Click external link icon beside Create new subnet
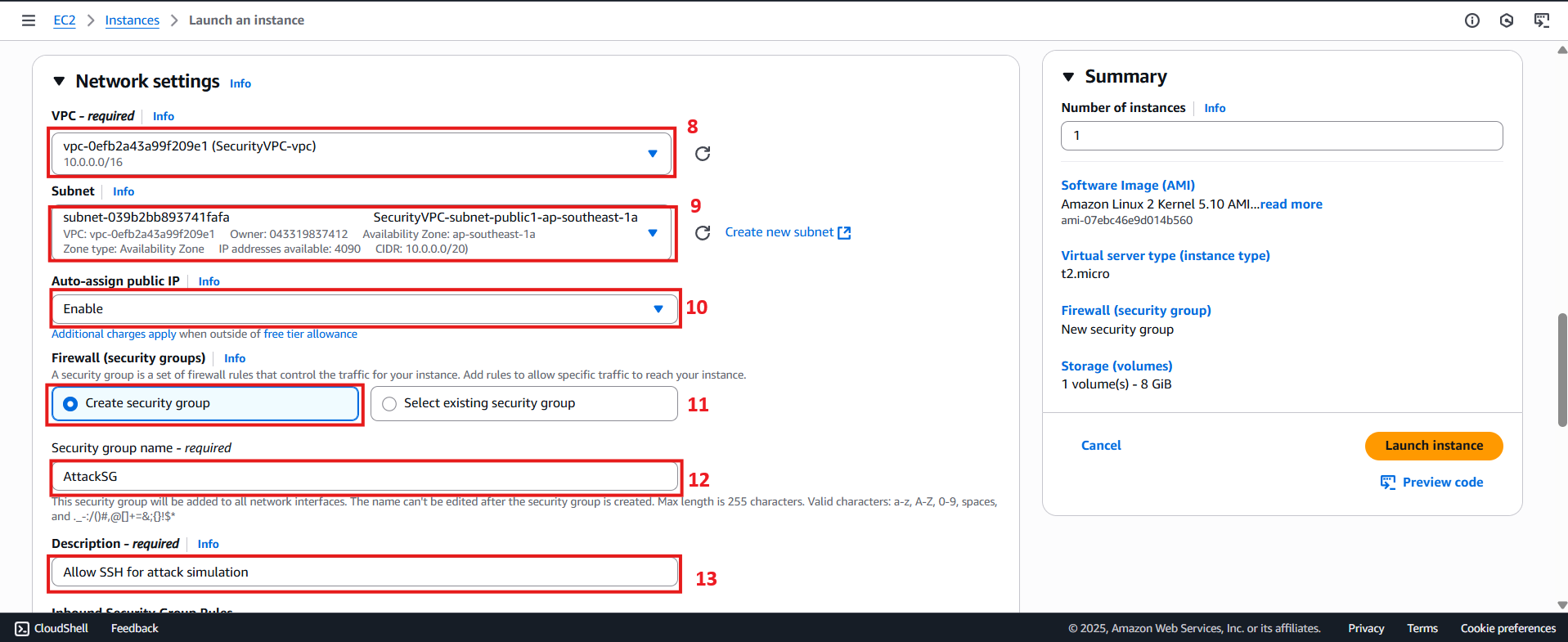Screen dimensions: 1568x642 click(x=845, y=233)
